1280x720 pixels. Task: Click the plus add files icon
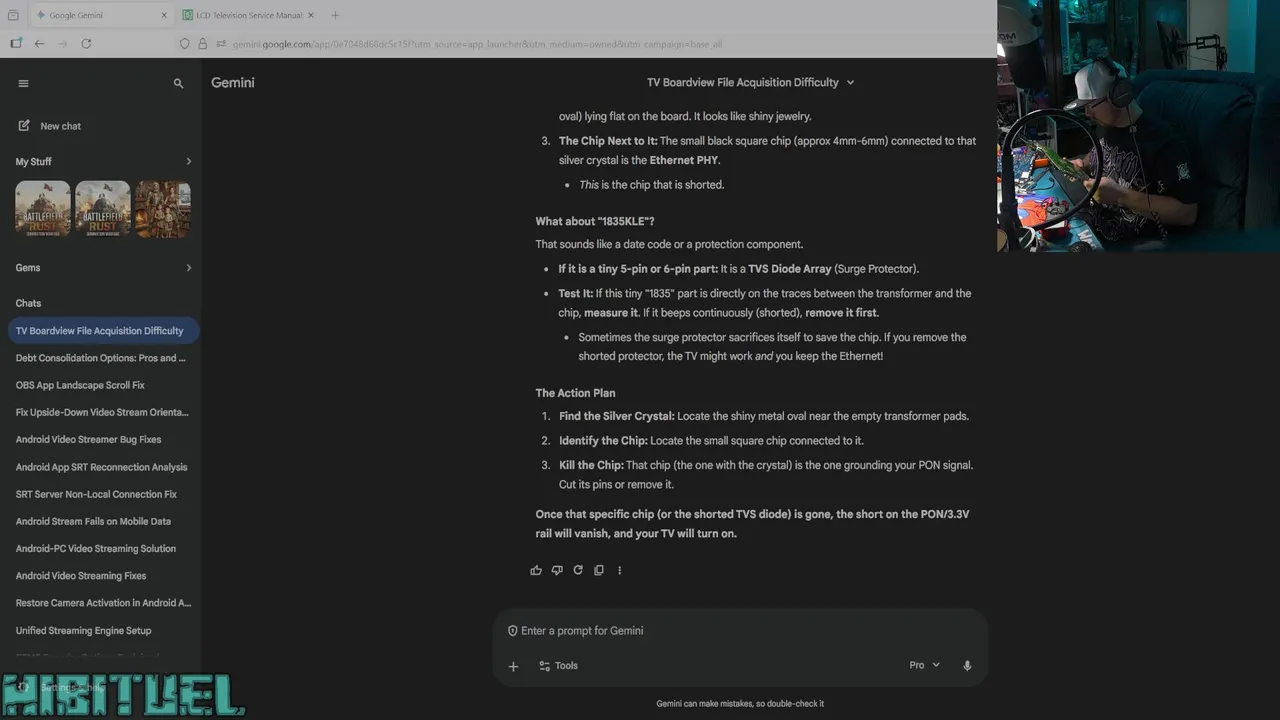(x=513, y=666)
